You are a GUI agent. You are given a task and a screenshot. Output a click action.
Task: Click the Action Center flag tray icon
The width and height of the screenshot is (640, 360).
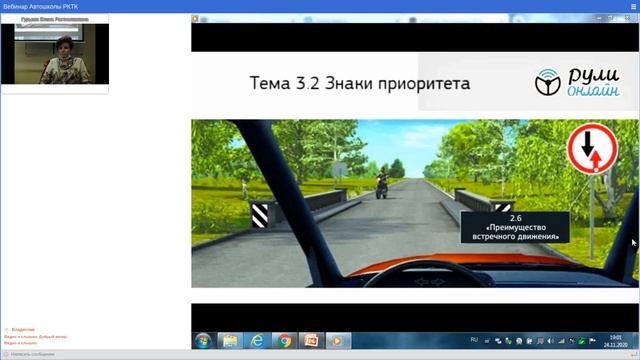point(593,341)
